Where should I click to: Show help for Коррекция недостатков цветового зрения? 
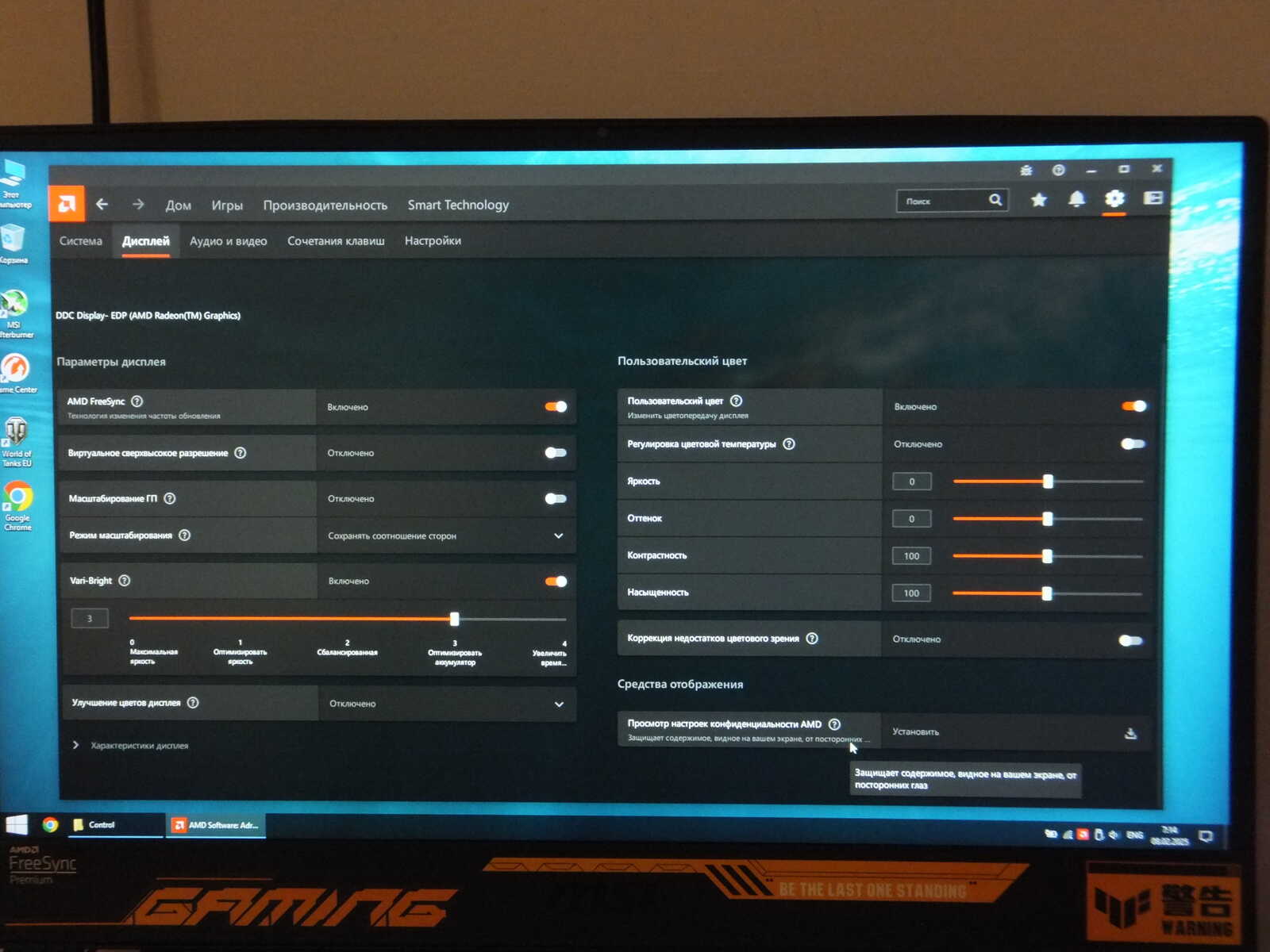pyautogui.click(x=812, y=639)
